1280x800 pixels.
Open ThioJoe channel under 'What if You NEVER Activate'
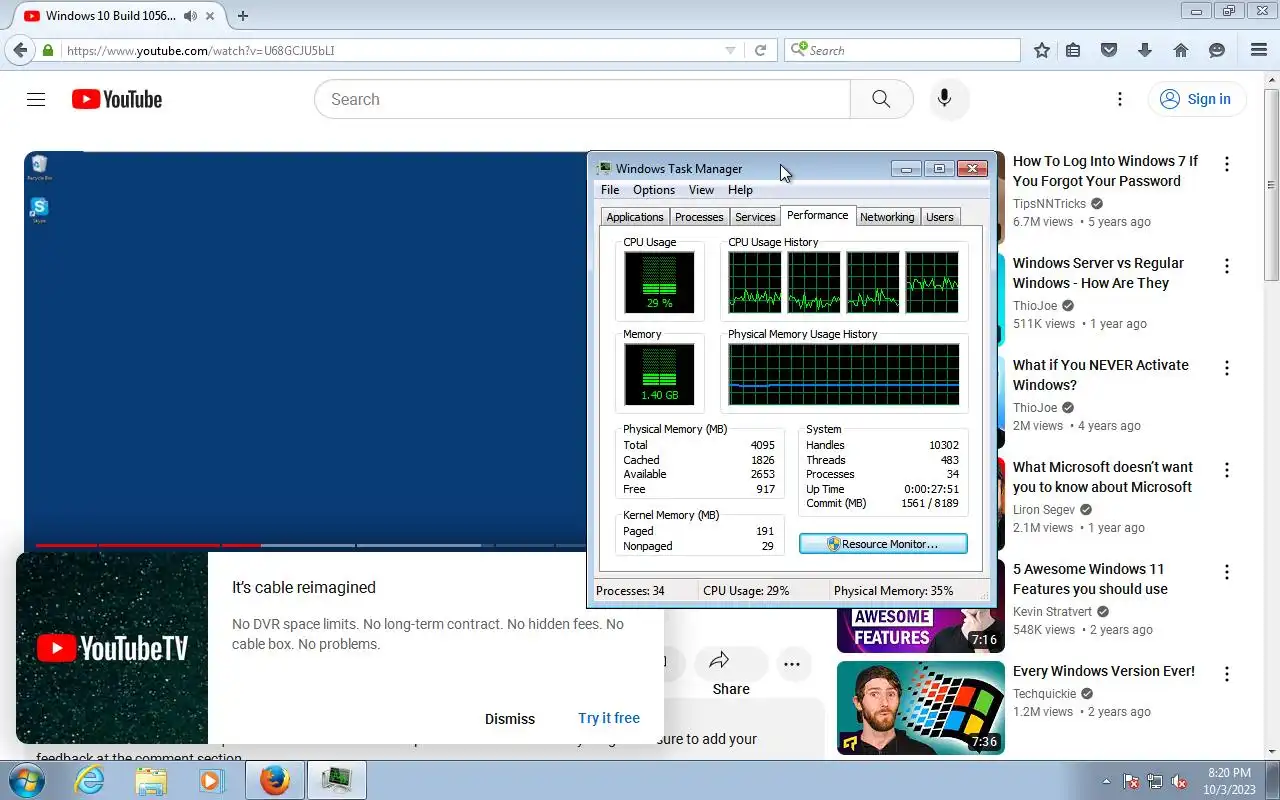[1035, 407]
